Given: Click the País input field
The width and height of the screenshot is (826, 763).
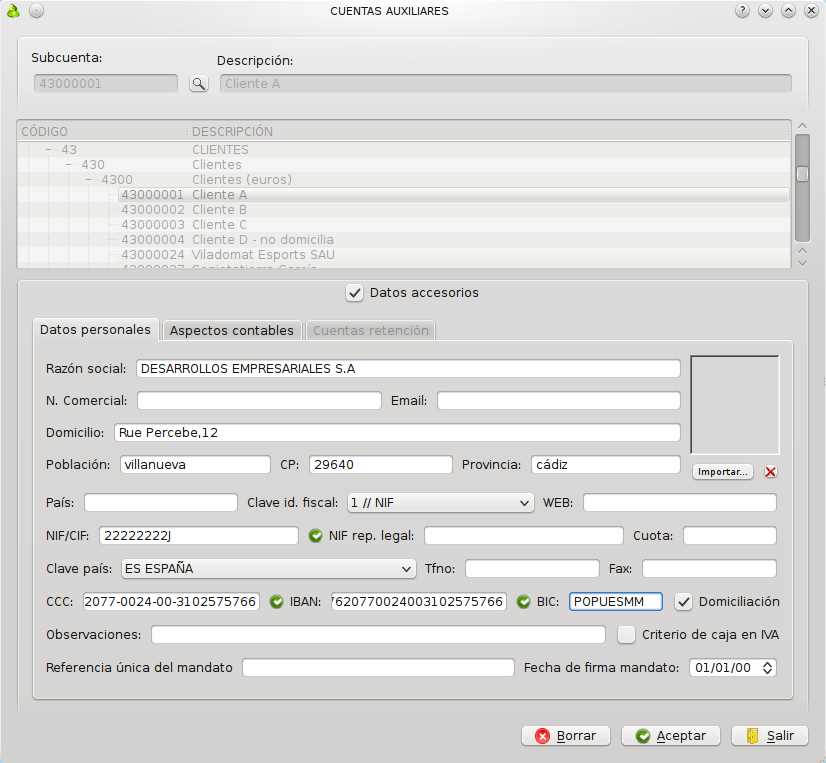Looking at the screenshot, I should [x=161, y=503].
